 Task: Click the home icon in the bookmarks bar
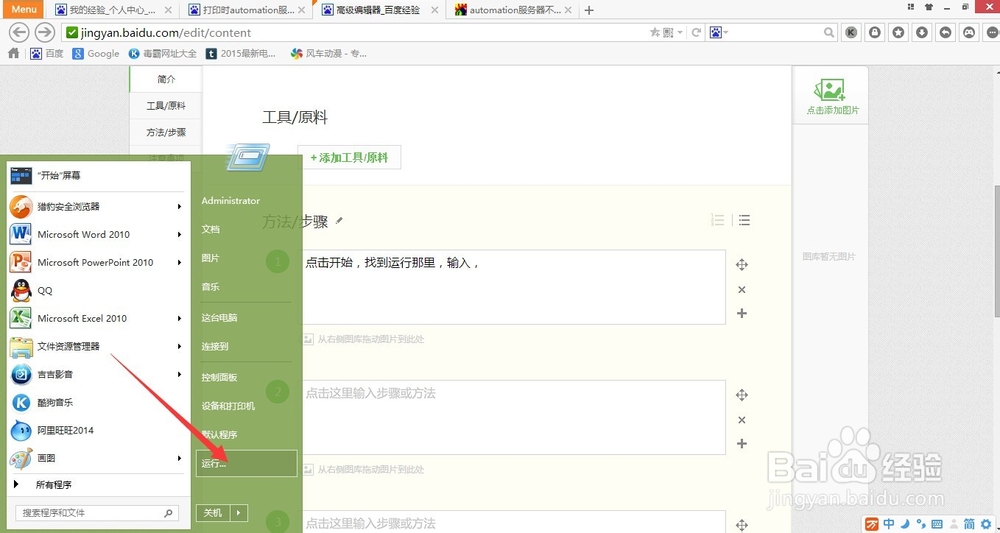click(13, 54)
